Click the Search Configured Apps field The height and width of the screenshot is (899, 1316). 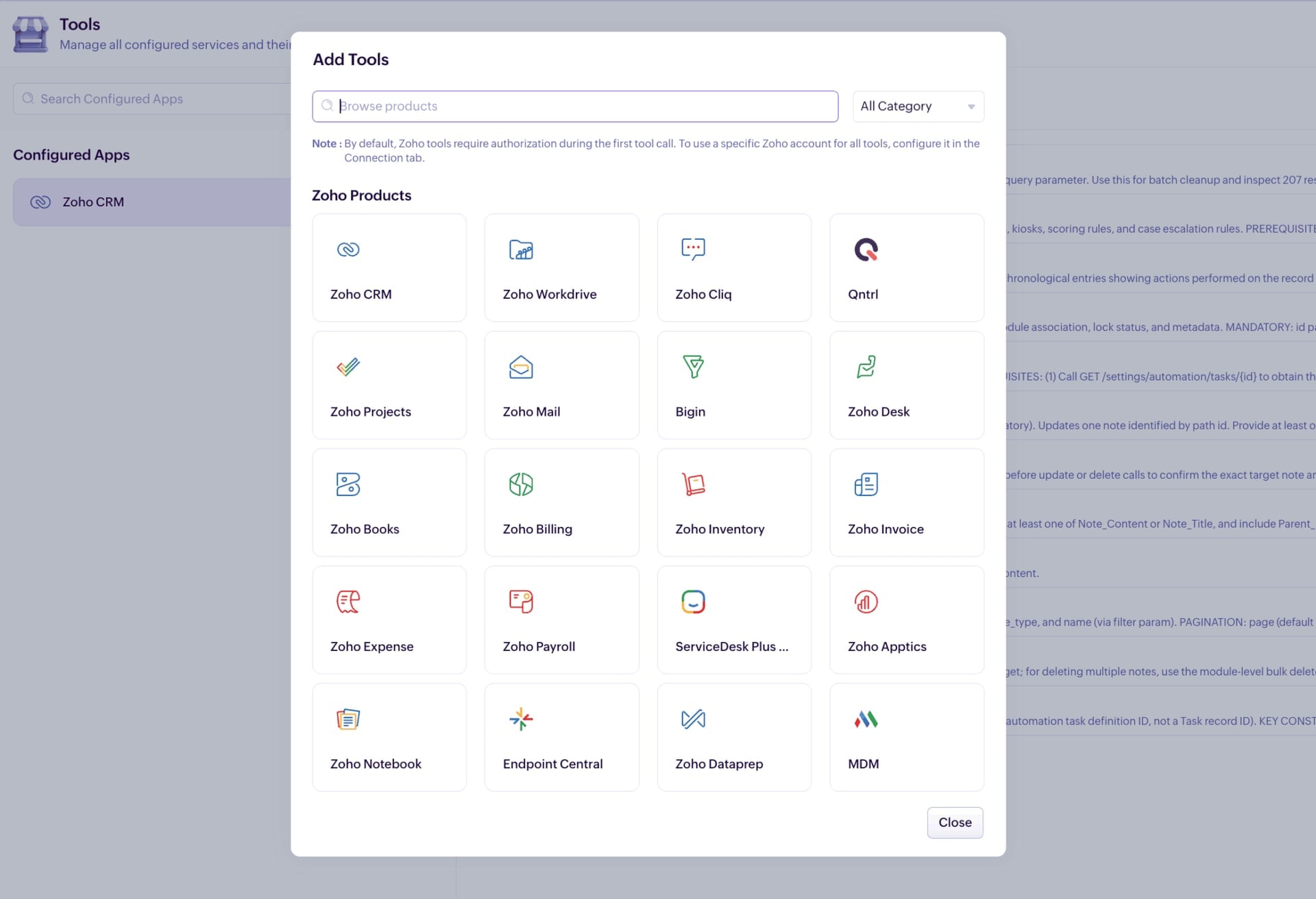tap(152, 99)
